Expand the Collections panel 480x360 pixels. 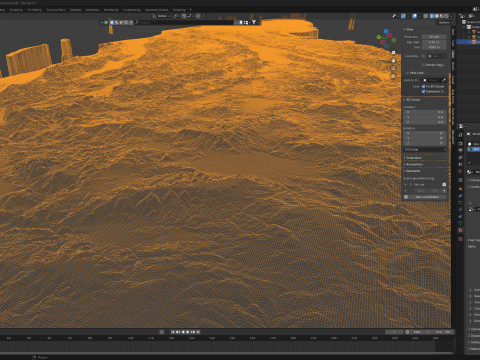click(x=413, y=158)
